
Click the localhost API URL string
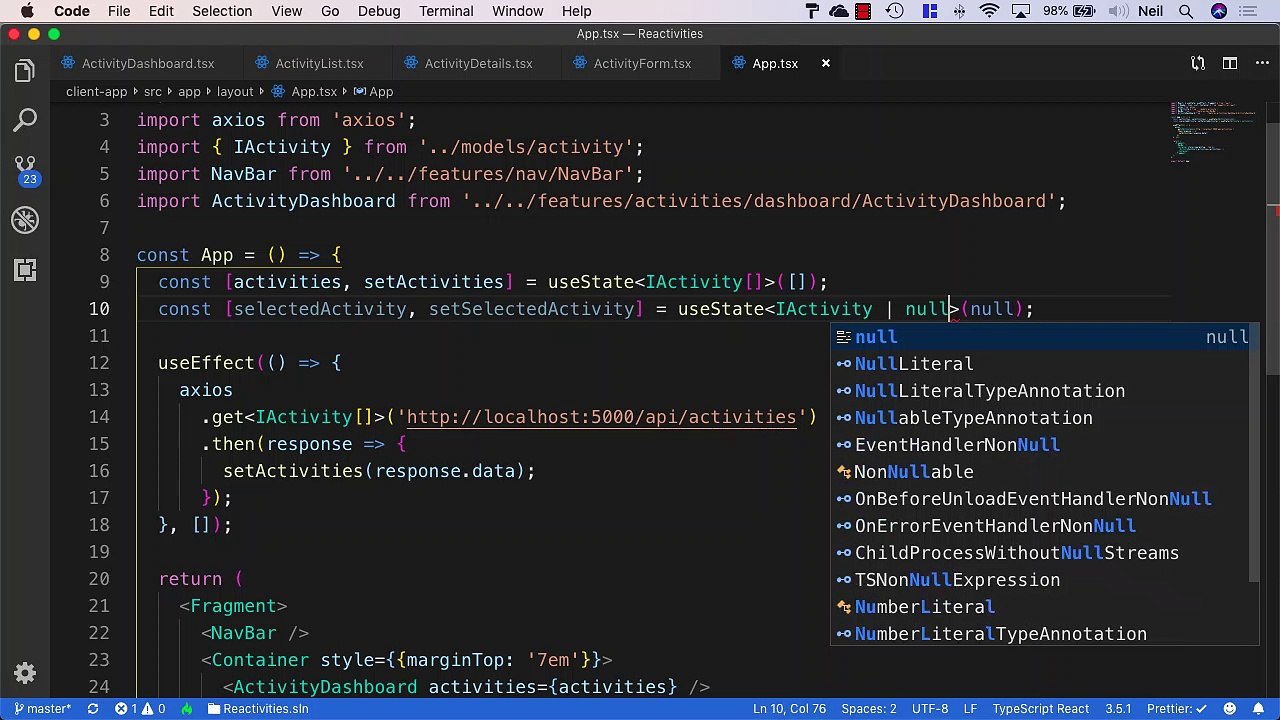point(601,417)
